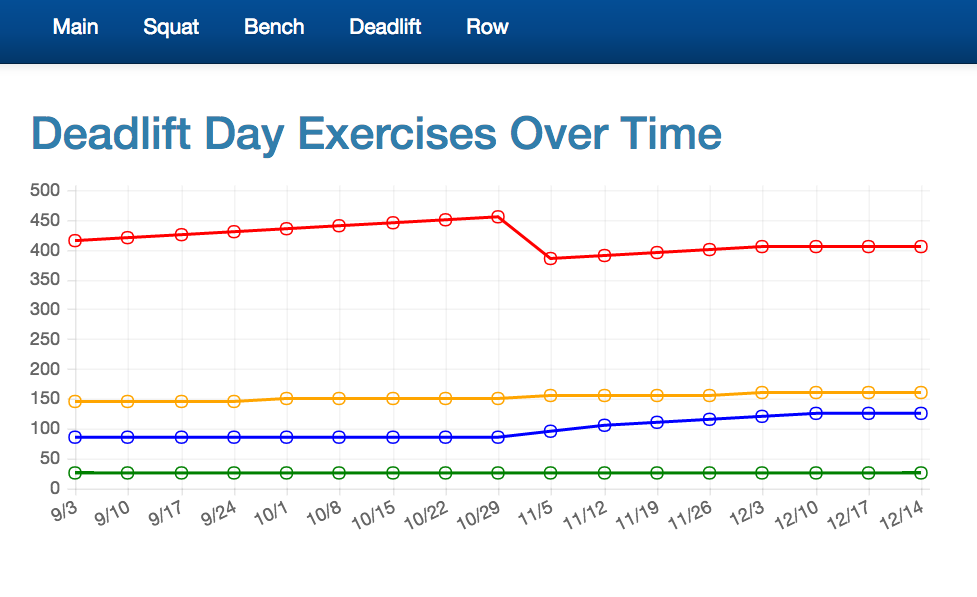The width and height of the screenshot is (977, 597).
Task: Go to the Squat page
Action: [x=171, y=27]
